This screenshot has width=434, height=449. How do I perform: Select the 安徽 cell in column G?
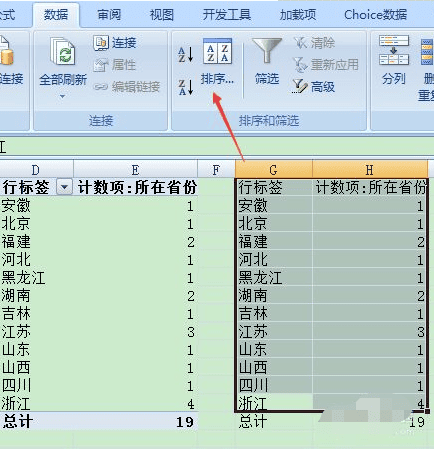(274, 205)
